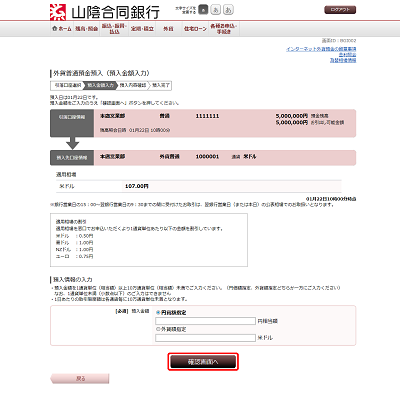Open the internet foreign currency deposit notice link
Viewport: 400px width, 396px height.
(321, 49)
